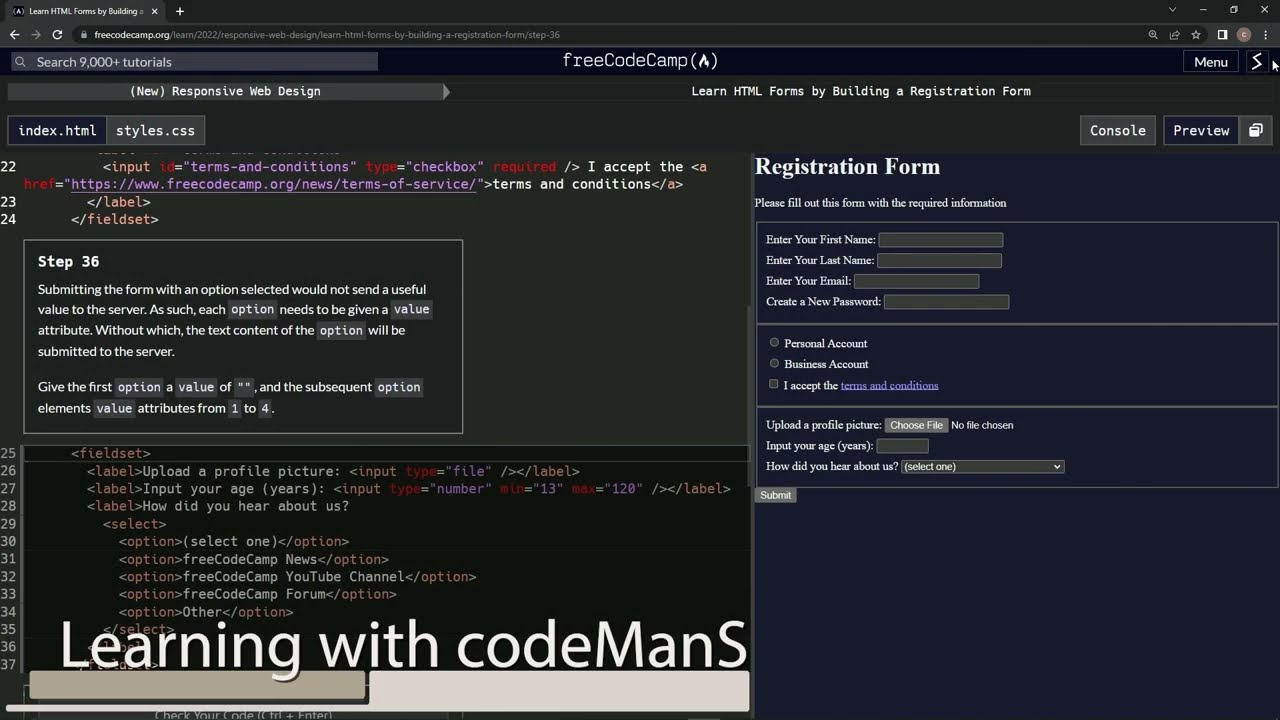Go back using the browser back arrow

pyautogui.click(x=14, y=34)
